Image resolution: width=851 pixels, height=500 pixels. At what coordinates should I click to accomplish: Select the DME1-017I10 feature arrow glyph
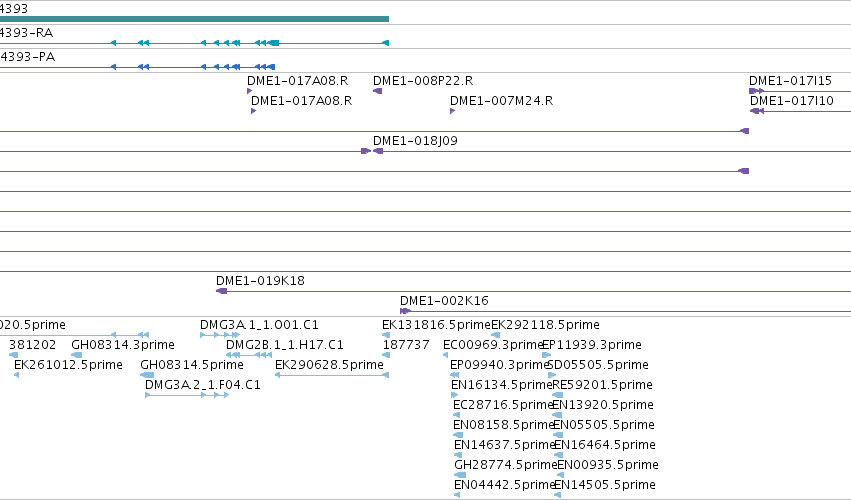tap(757, 111)
